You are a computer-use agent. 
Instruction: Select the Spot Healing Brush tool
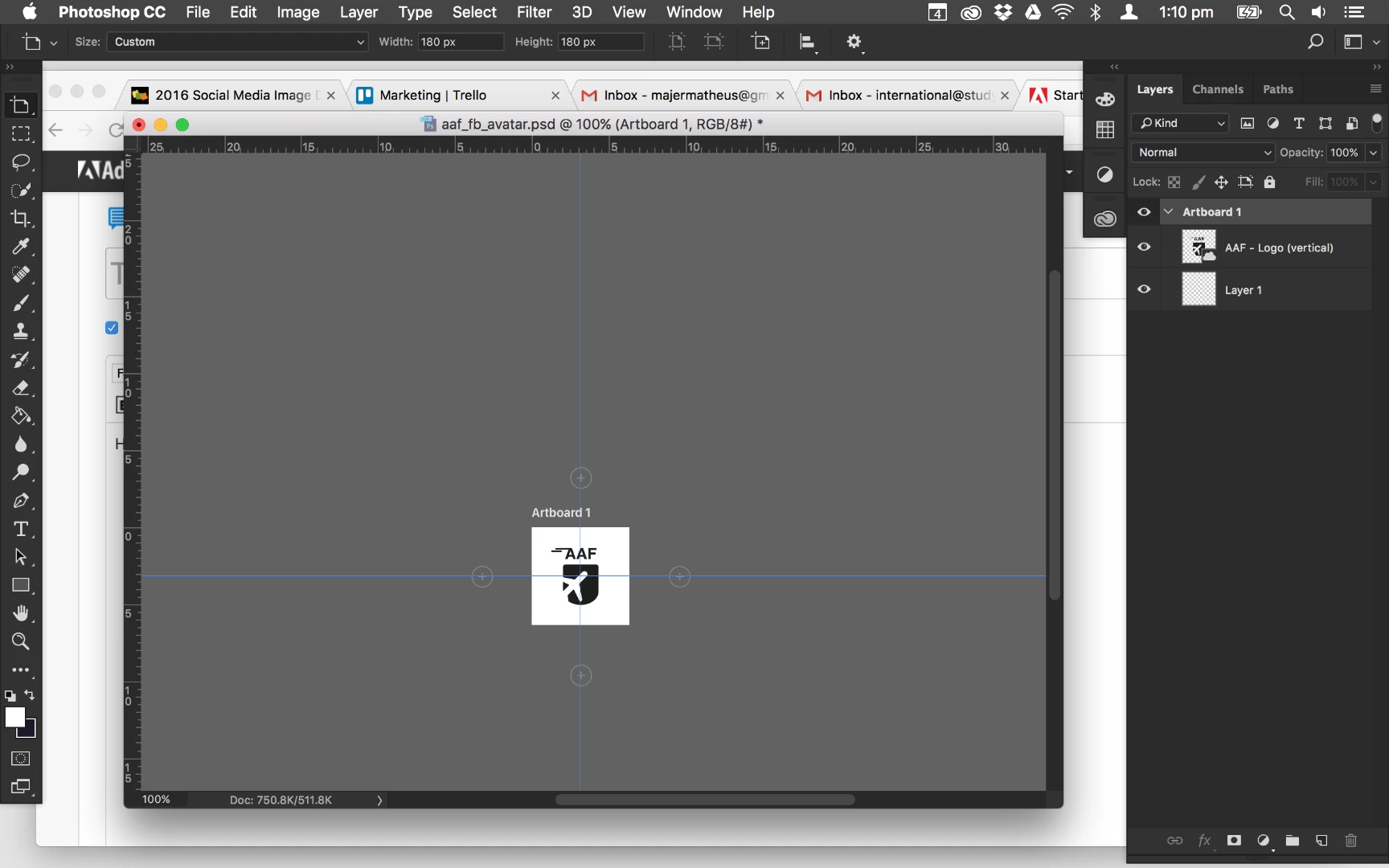[21, 275]
